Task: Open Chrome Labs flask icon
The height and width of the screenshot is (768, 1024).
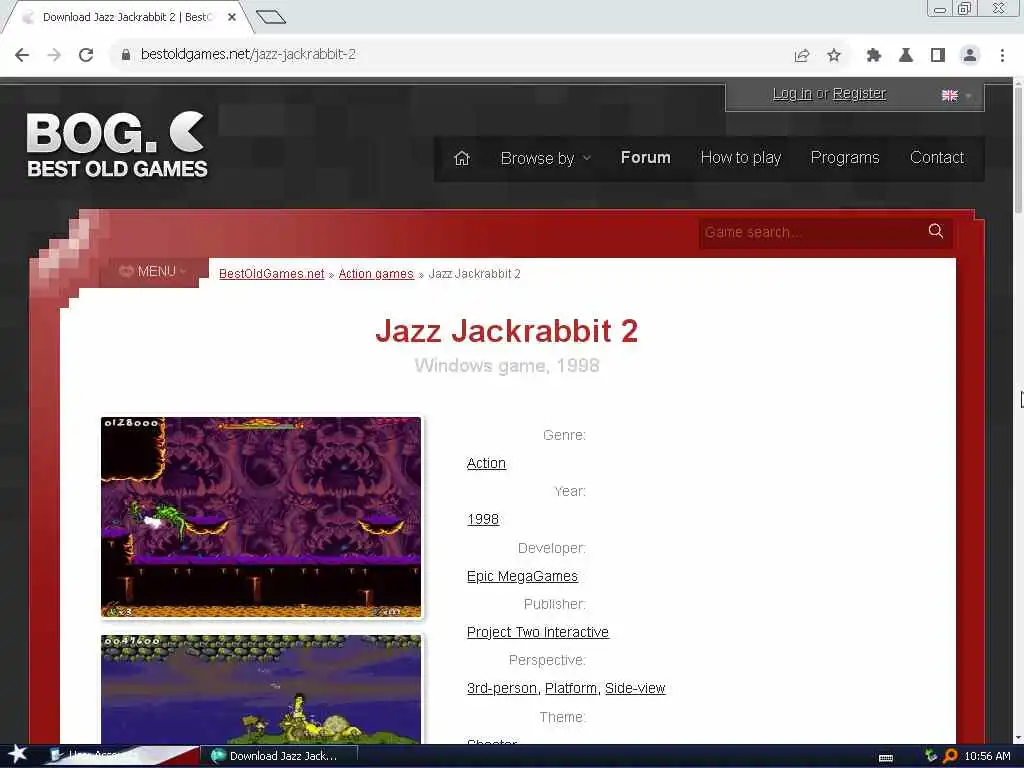Action: coord(906,56)
